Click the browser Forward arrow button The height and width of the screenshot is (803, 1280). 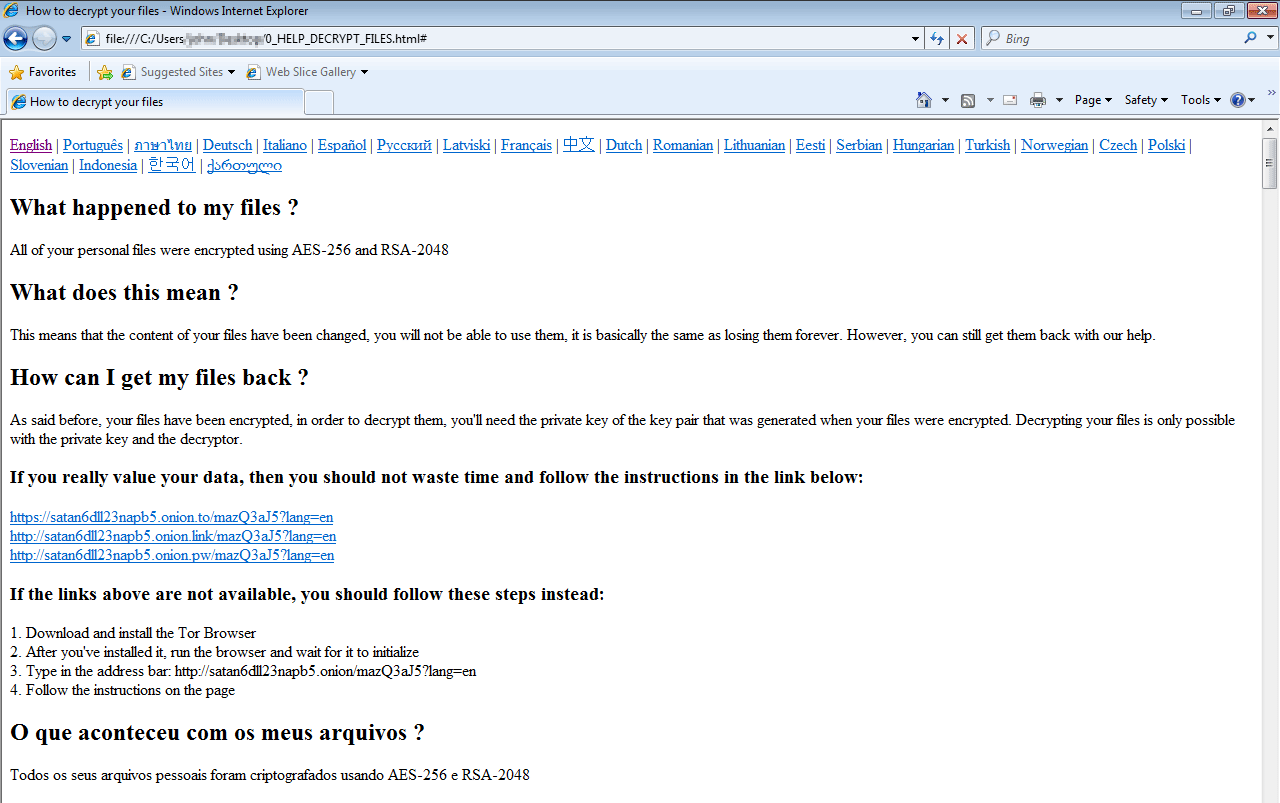pos(44,39)
